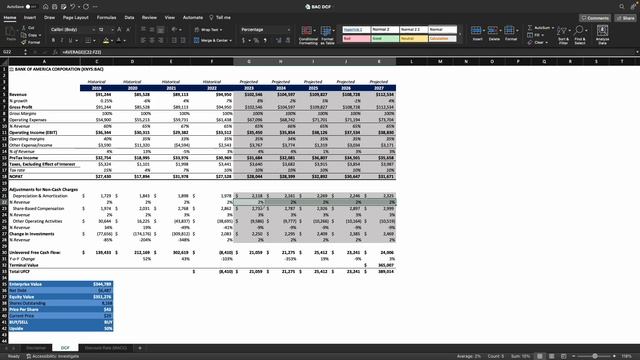
Task: Apply yellow fill color bucket
Action: [x=106, y=40]
